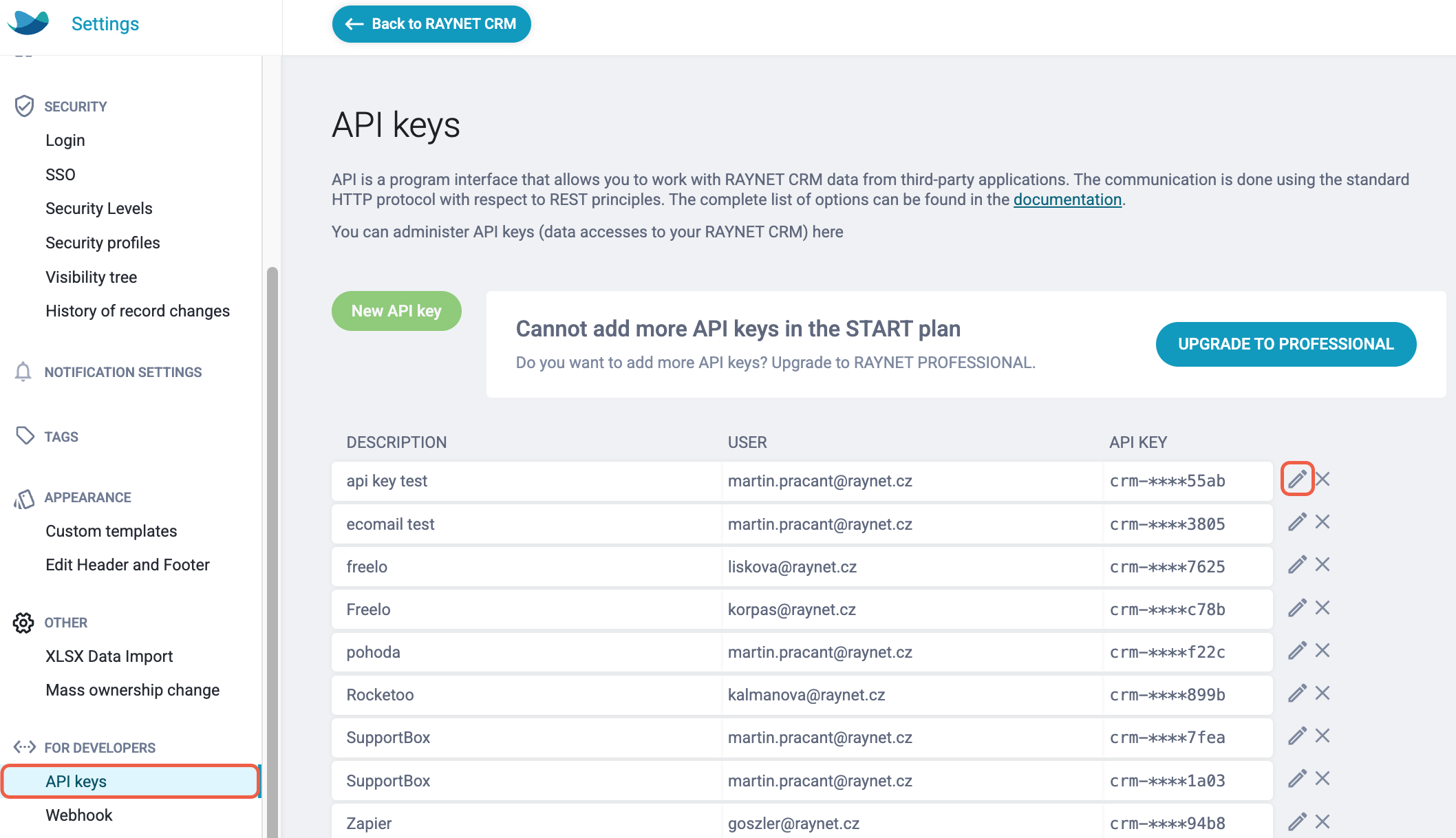Click the liskova@raynet.cz user cell
1456x838 pixels.
pos(912,567)
